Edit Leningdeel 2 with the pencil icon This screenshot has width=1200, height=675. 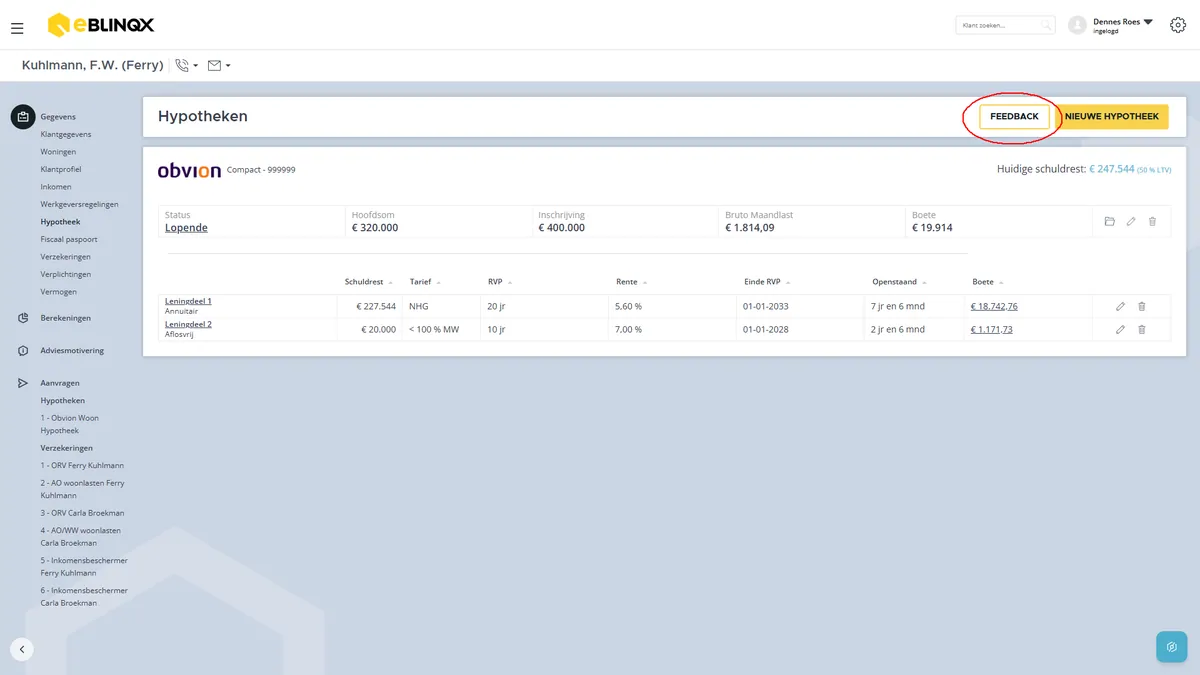(1120, 329)
